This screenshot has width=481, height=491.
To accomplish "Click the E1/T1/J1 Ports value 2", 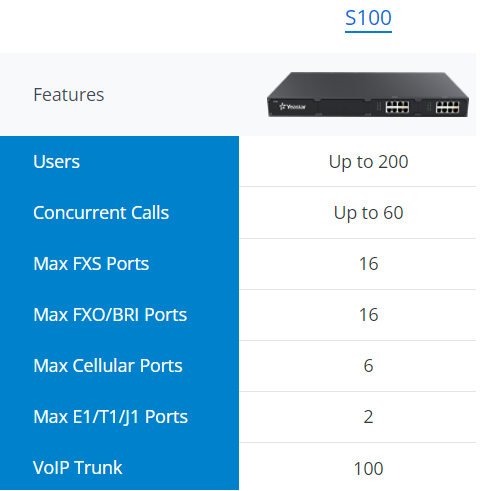I will (368, 417).
